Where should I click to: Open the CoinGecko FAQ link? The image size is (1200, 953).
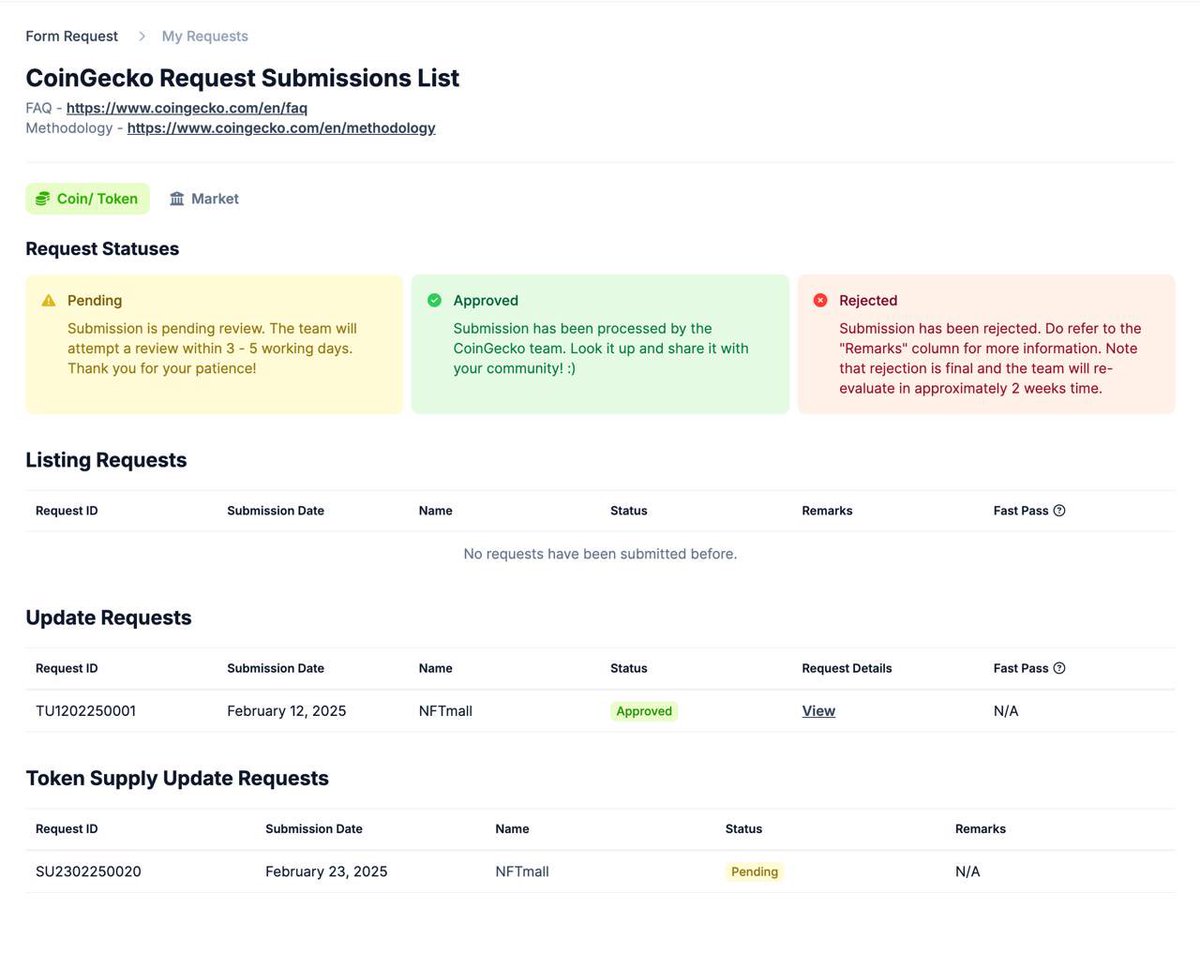(x=187, y=108)
